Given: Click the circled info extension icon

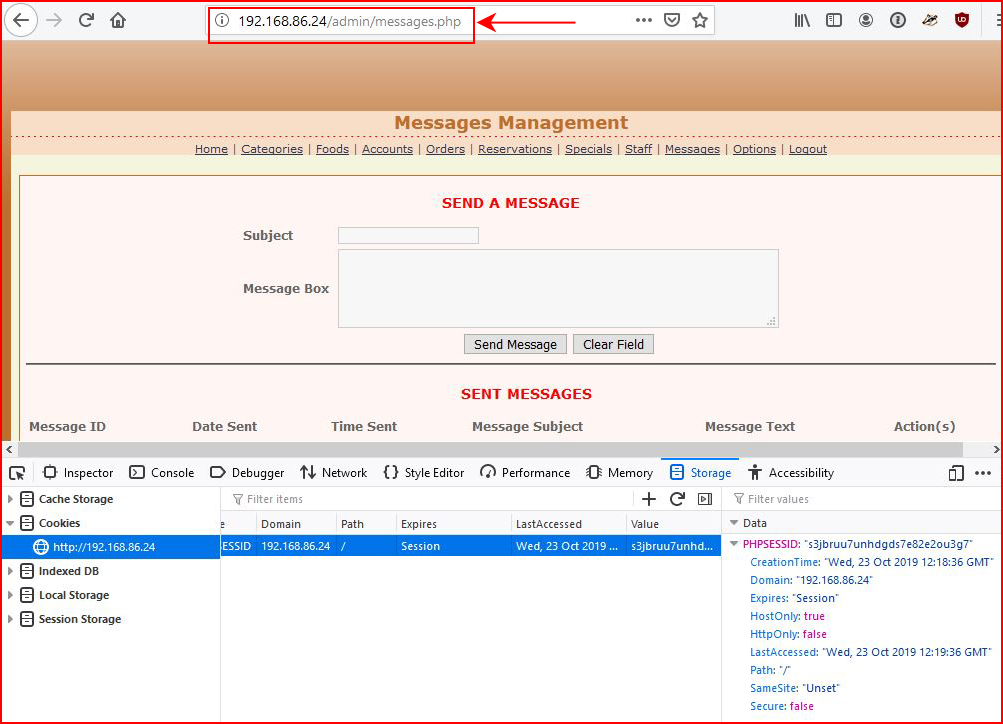Looking at the screenshot, I should coord(897,20).
